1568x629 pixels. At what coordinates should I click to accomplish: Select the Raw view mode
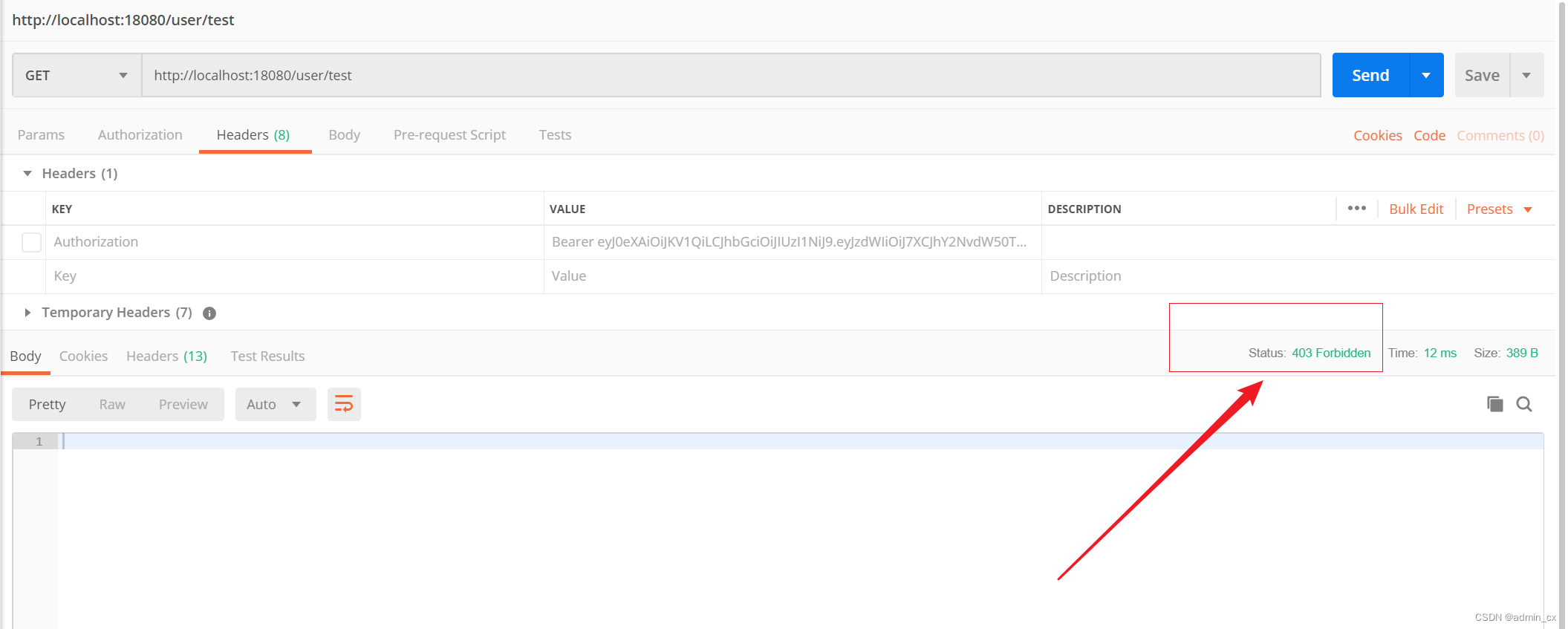pyautogui.click(x=112, y=404)
